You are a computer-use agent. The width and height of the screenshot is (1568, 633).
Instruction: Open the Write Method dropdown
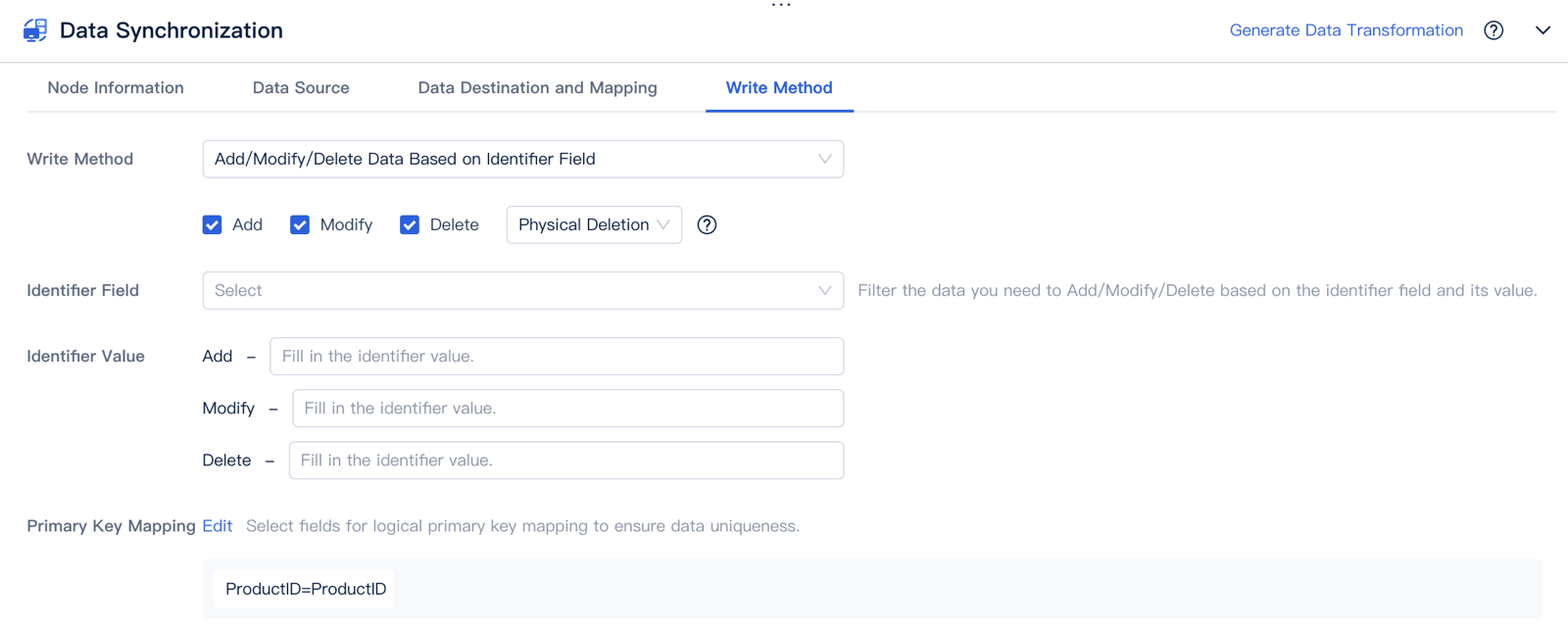(523, 159)
